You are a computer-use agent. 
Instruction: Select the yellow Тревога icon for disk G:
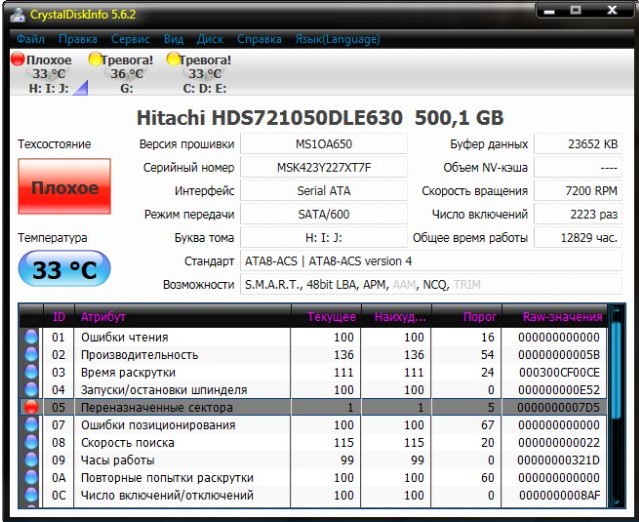pyautogui.click(x=96, y=60)
